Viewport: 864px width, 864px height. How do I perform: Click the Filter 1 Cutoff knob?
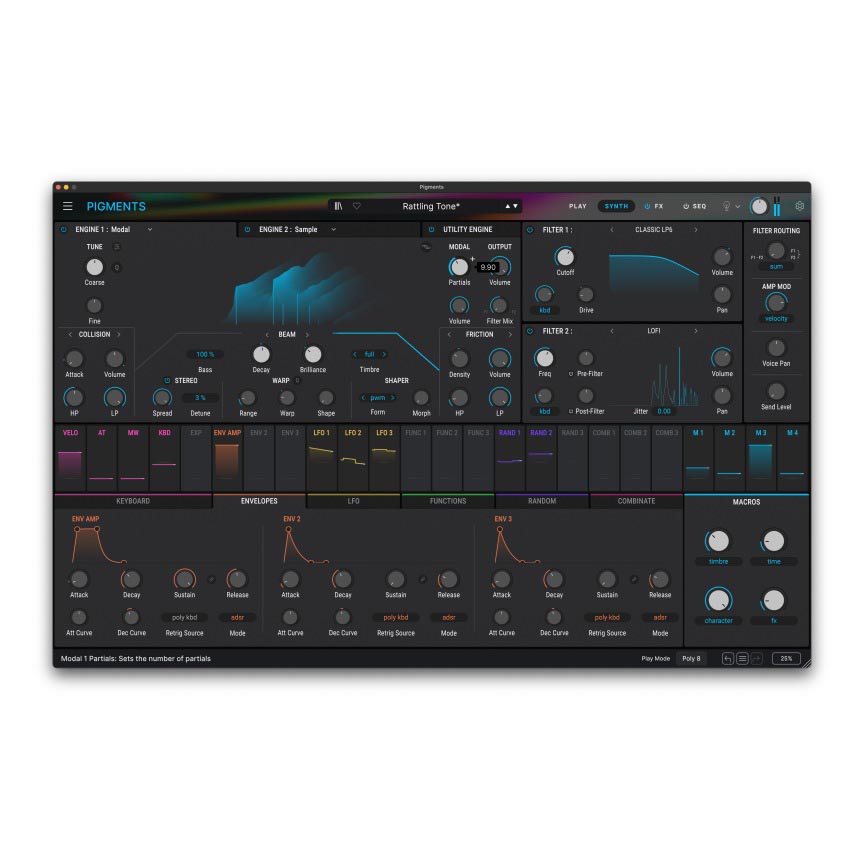point(565,257)
